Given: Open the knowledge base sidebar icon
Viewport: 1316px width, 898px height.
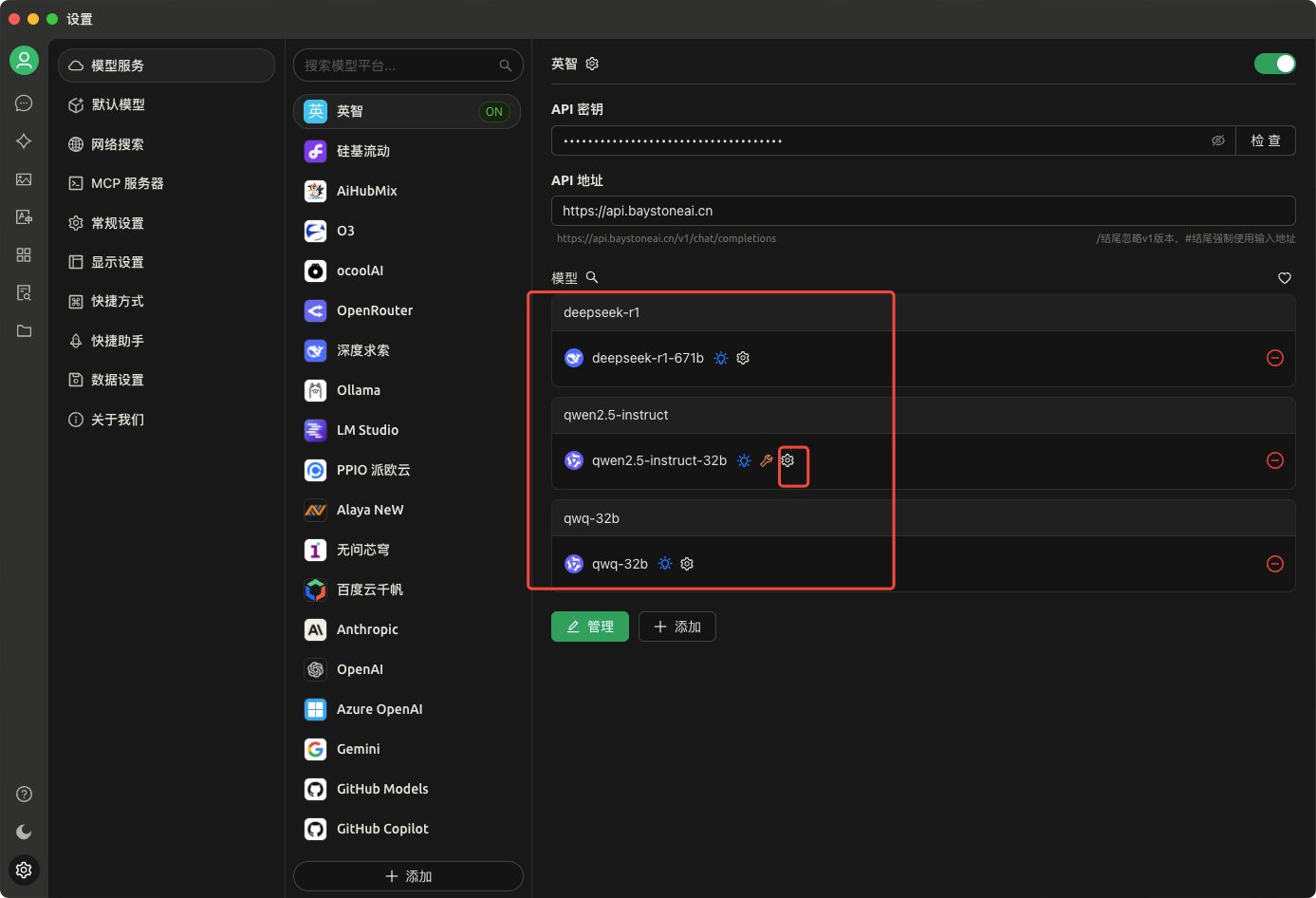Looking at the screenshot, I should tap(24, 293).
